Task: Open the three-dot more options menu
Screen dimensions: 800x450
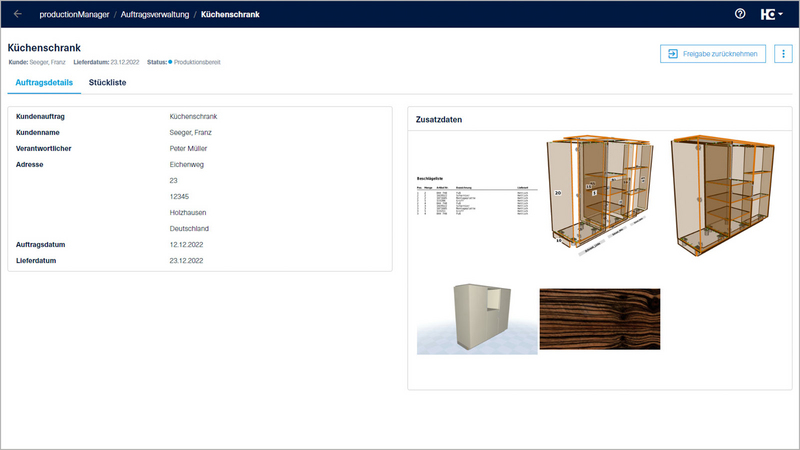Action: (x=783, y=54)
